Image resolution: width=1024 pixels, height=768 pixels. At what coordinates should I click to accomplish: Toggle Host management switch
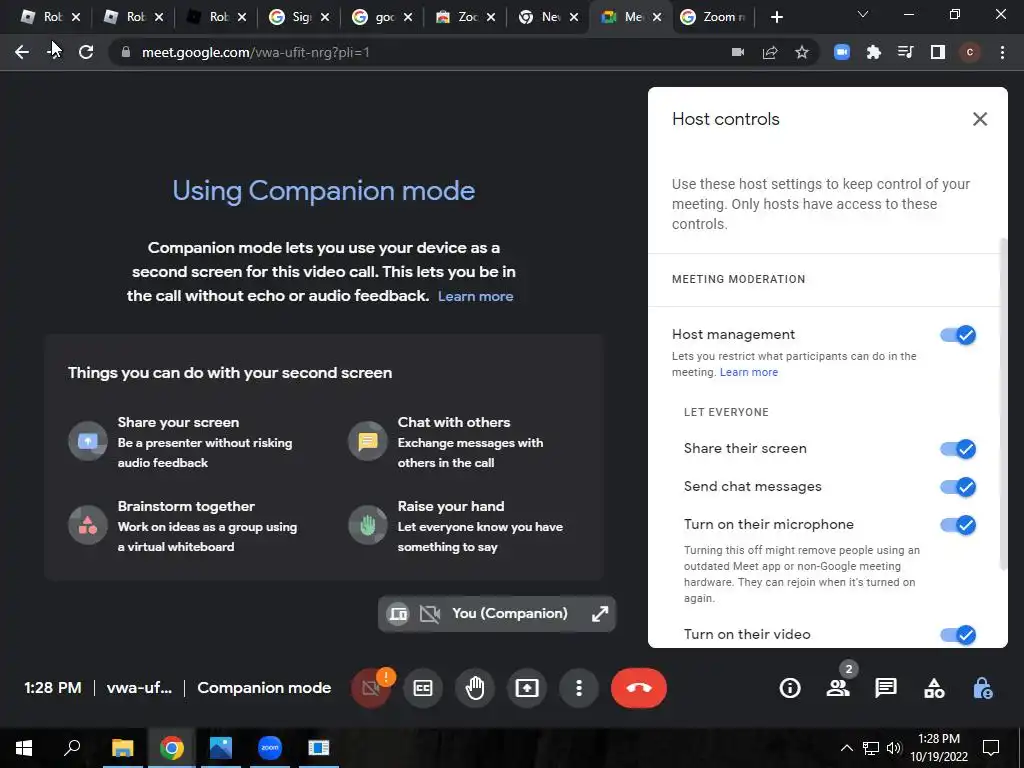click(957, 335)
